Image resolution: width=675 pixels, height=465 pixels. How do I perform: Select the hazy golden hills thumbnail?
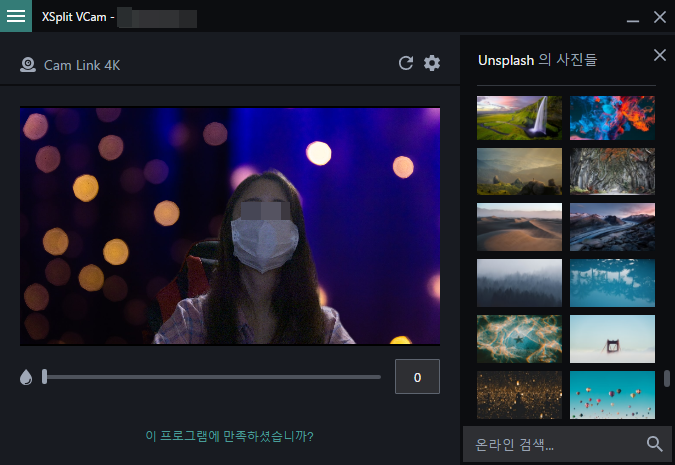pos(519,171)
